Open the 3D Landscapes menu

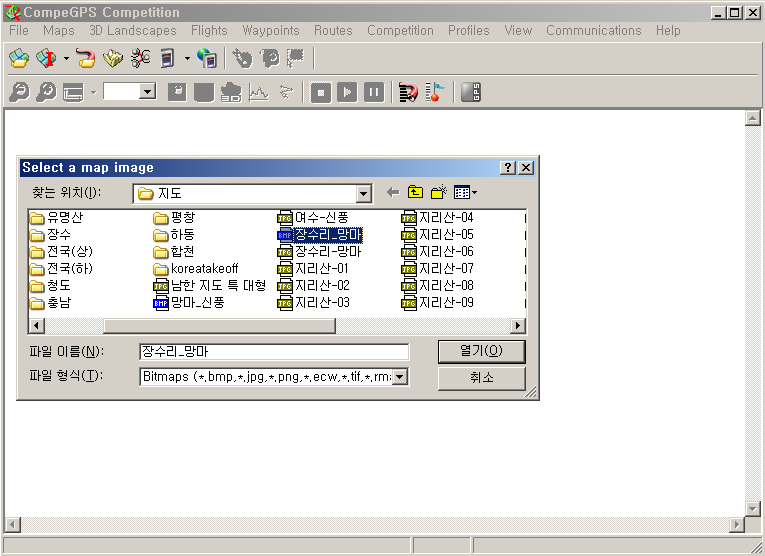point(133,30)
